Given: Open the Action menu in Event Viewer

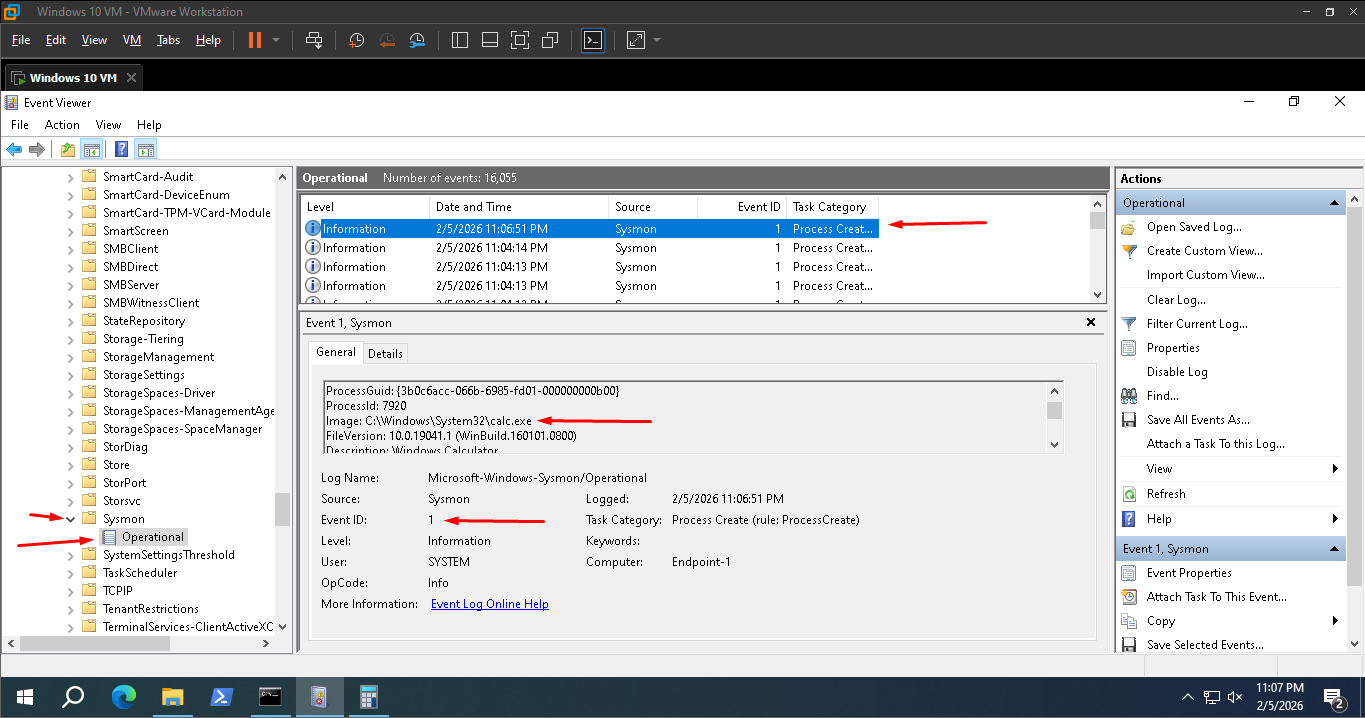Looking at the screenshot, I should (62, 124).
